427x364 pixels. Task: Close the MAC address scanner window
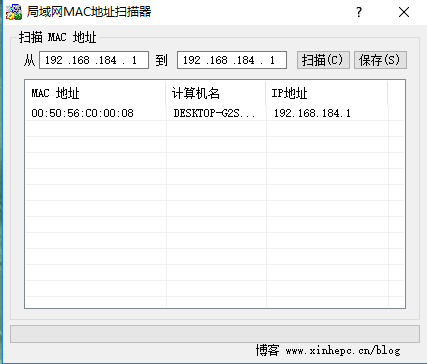point(404,12)
